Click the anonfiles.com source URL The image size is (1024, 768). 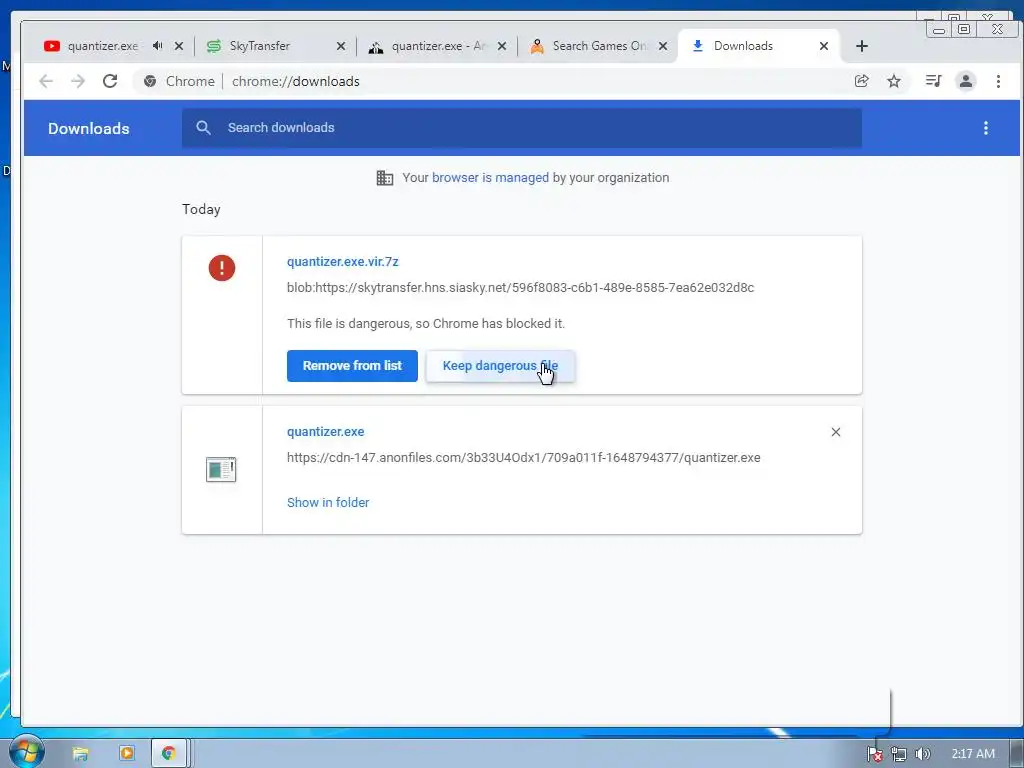(x=524, y=458)
